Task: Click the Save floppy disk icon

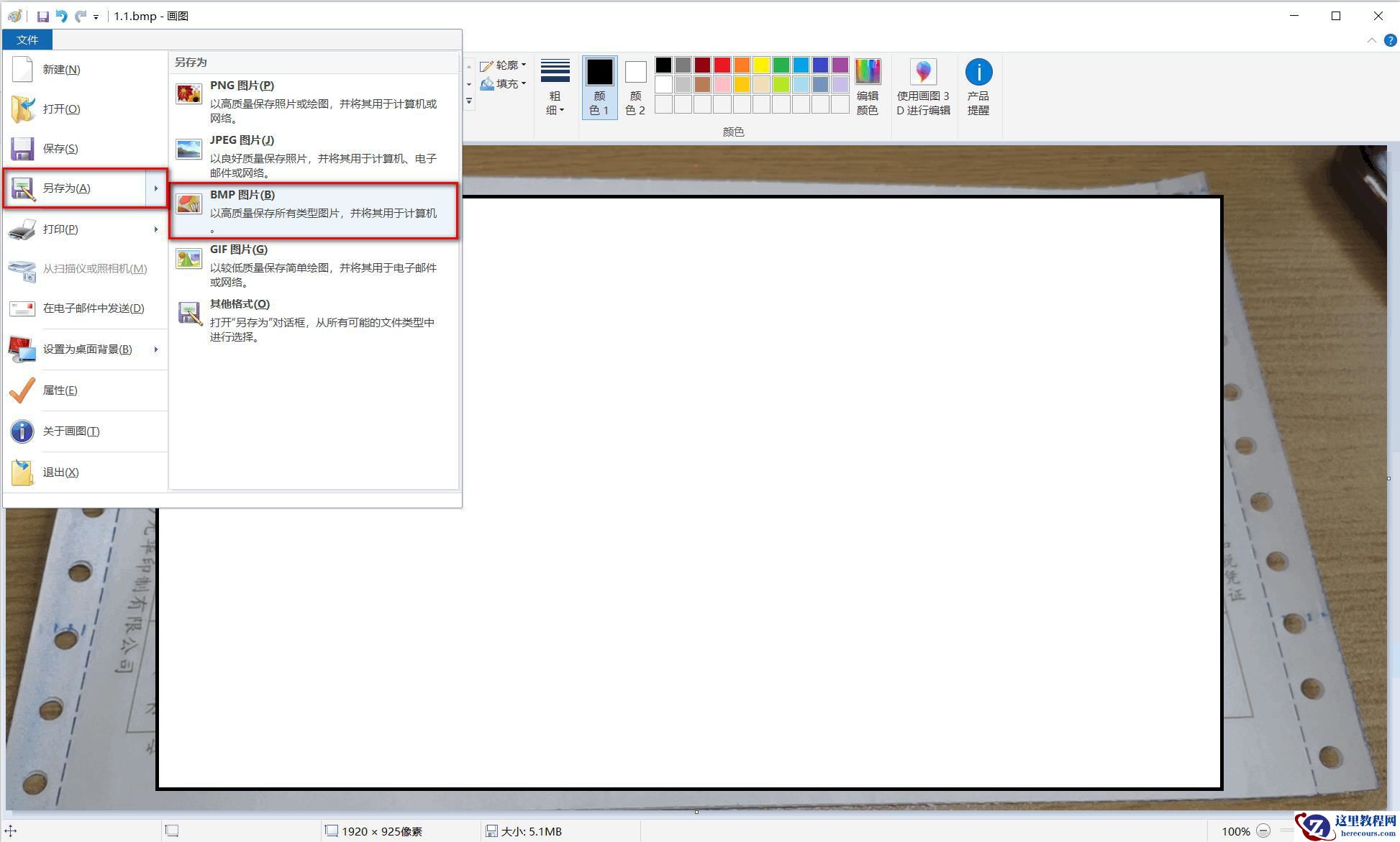Action: coord(22,149)
